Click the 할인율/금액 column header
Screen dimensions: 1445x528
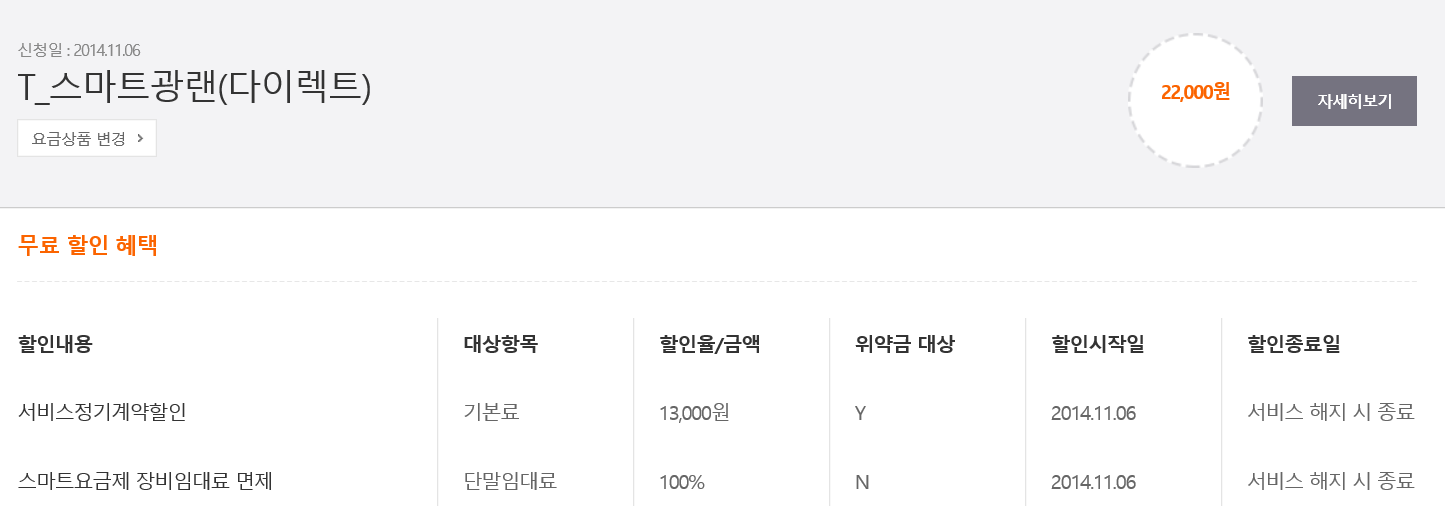point(709,344)
